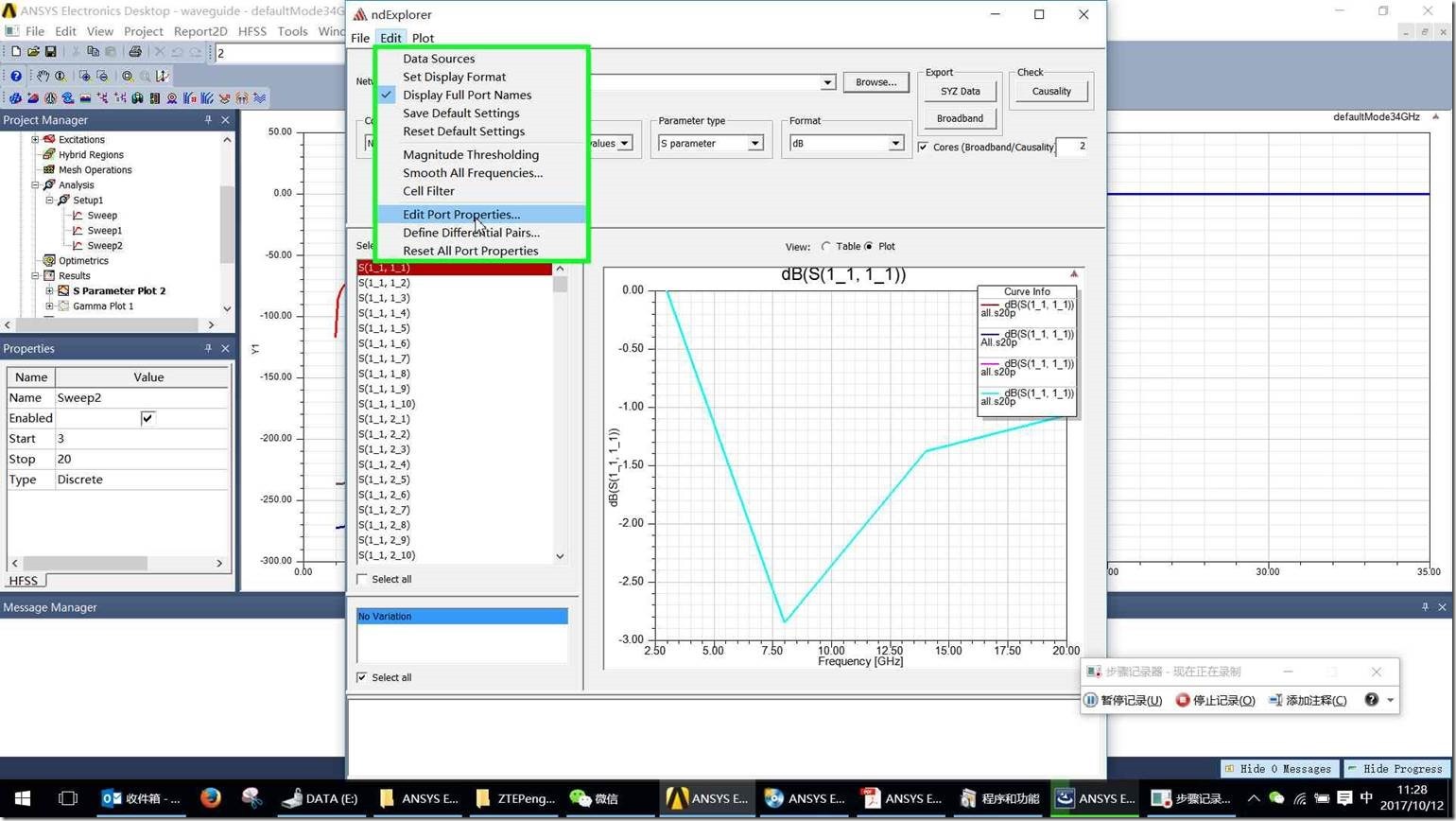Click the Print icon in main toolbar
Screen dimensions: 1456x821
click(134, 52)
